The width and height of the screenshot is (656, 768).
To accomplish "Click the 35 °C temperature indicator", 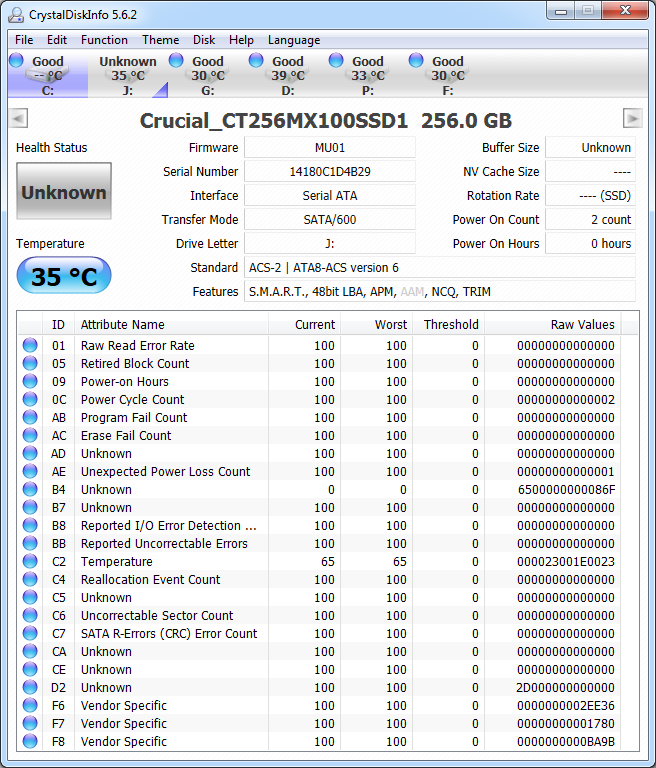I will 64,276.
